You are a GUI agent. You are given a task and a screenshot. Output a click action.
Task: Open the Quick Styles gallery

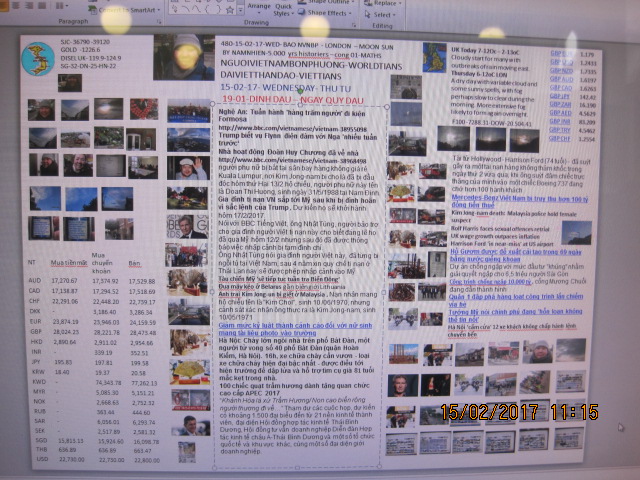283,10
